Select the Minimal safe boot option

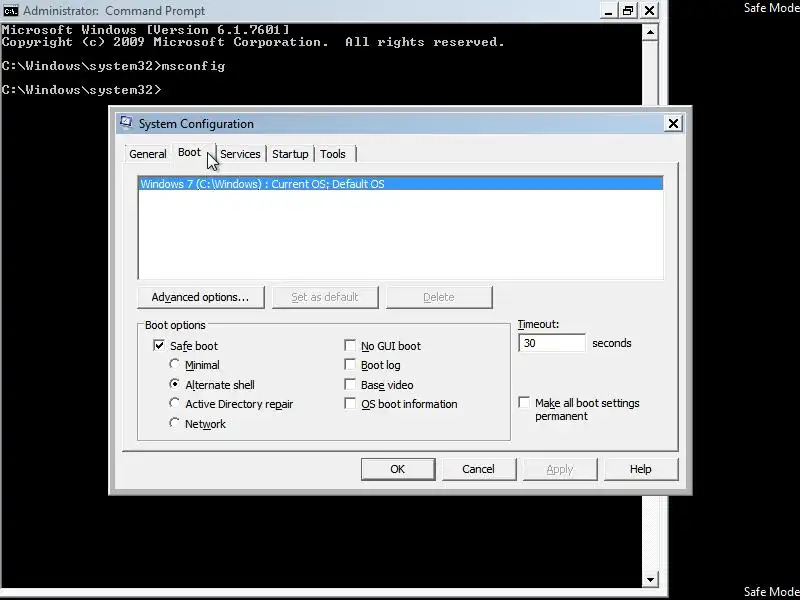tap(174, 364)
